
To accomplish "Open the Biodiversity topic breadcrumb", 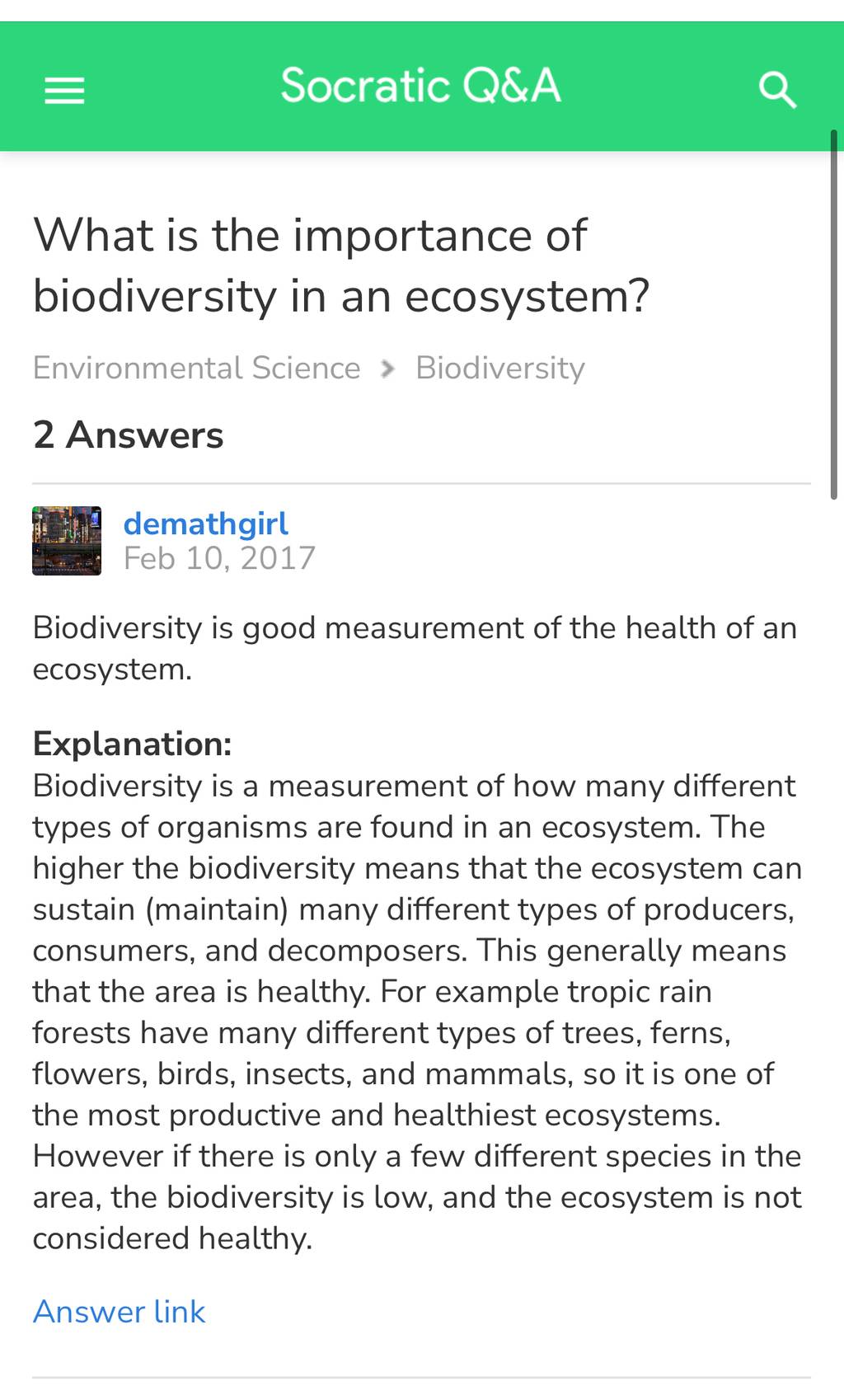I will 499,368.
